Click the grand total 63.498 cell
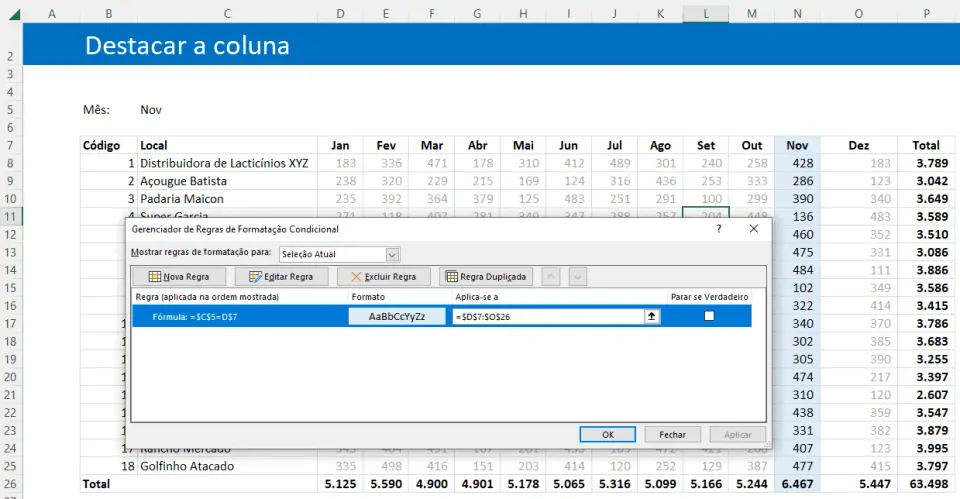This screenshot has height=499, width=960. 926,484
